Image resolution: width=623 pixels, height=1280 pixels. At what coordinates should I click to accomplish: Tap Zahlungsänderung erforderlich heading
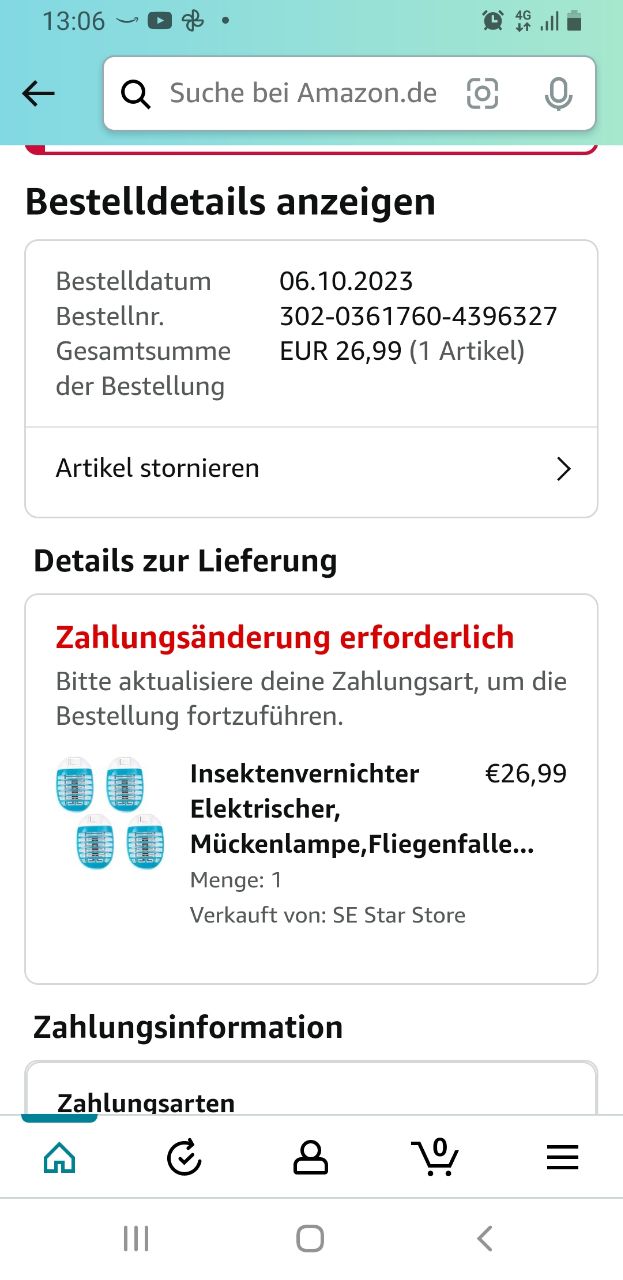tap(285, 637)
